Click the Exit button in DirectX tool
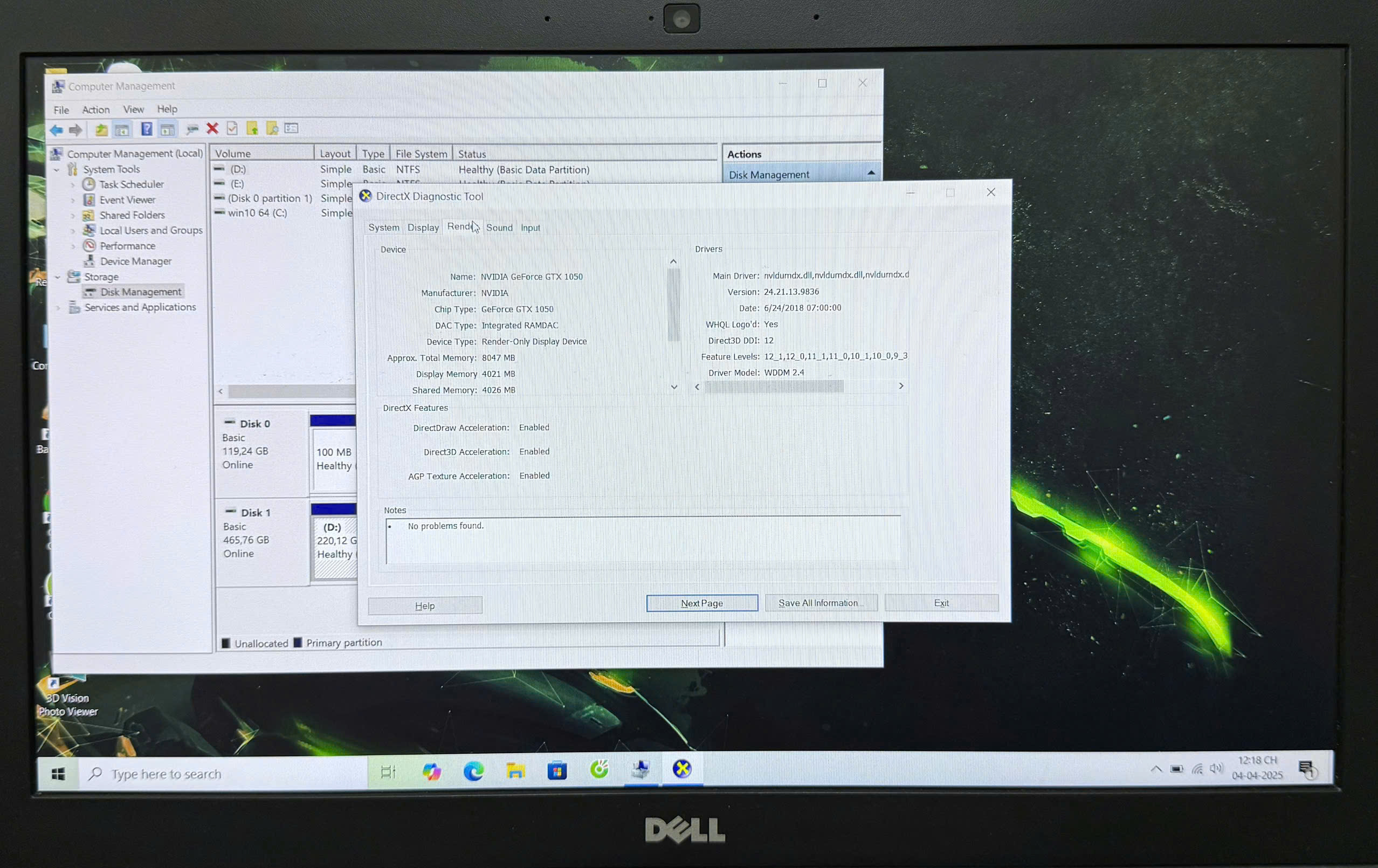 941,603
